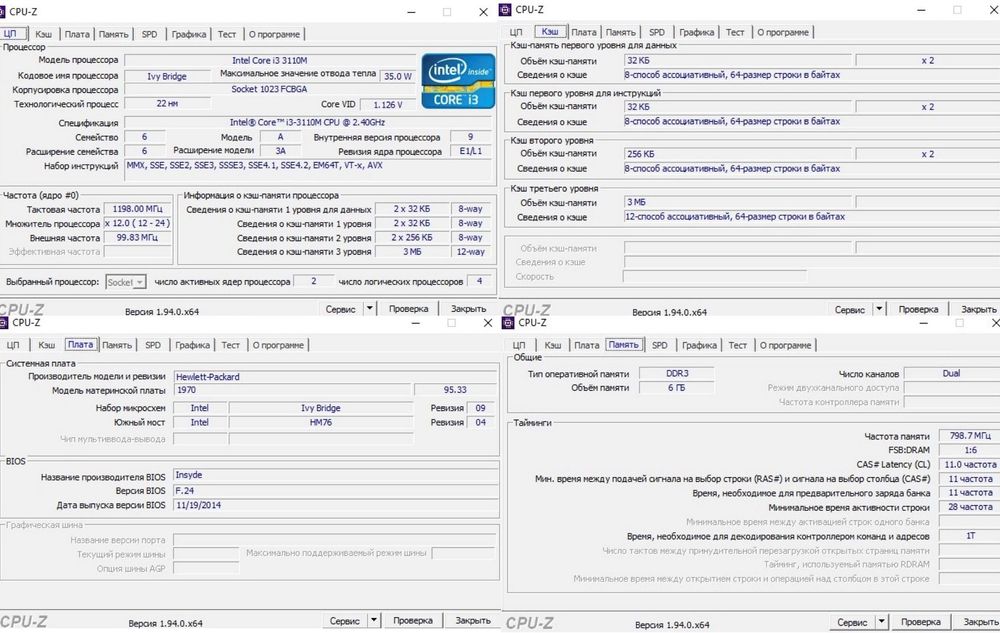Click the 35.0 W thermal value field
Screen dimensions: 1000x633
pos(397,76)
